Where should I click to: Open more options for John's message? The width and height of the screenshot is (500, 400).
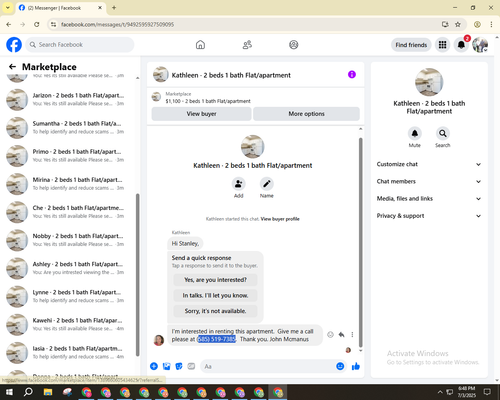[352, 335]
